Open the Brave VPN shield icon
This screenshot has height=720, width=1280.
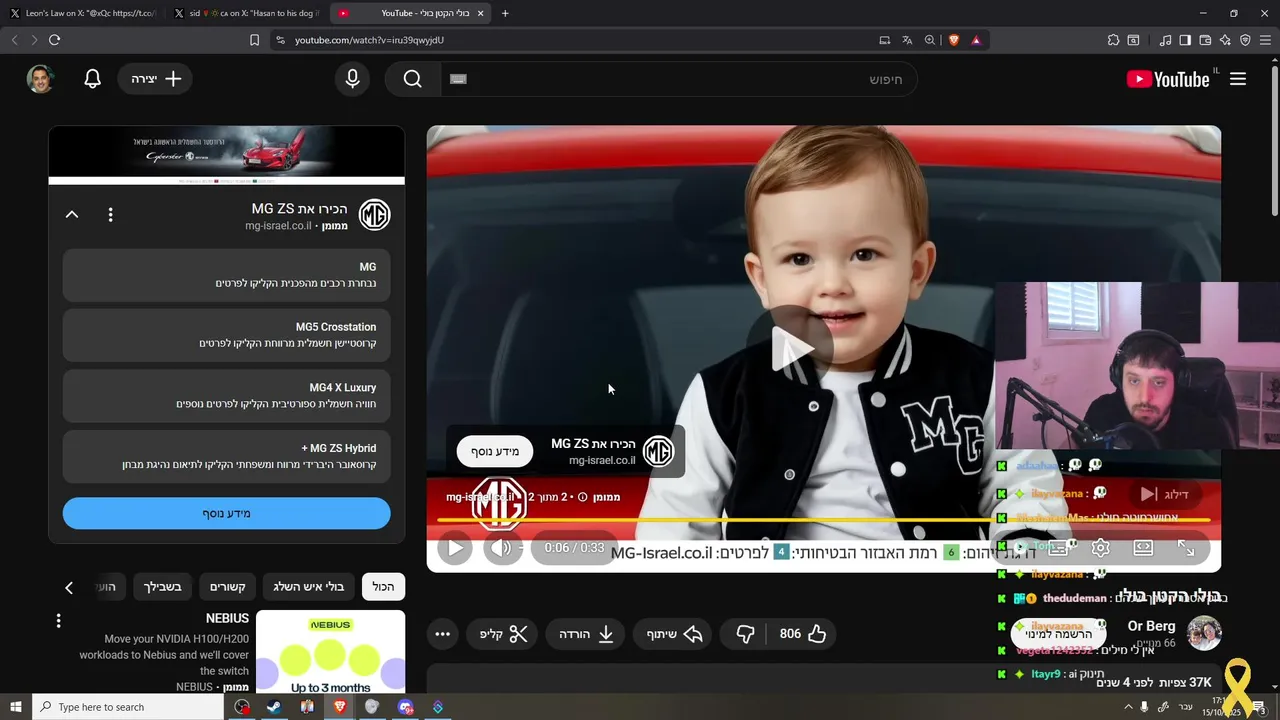click(x=1245, y=40)
